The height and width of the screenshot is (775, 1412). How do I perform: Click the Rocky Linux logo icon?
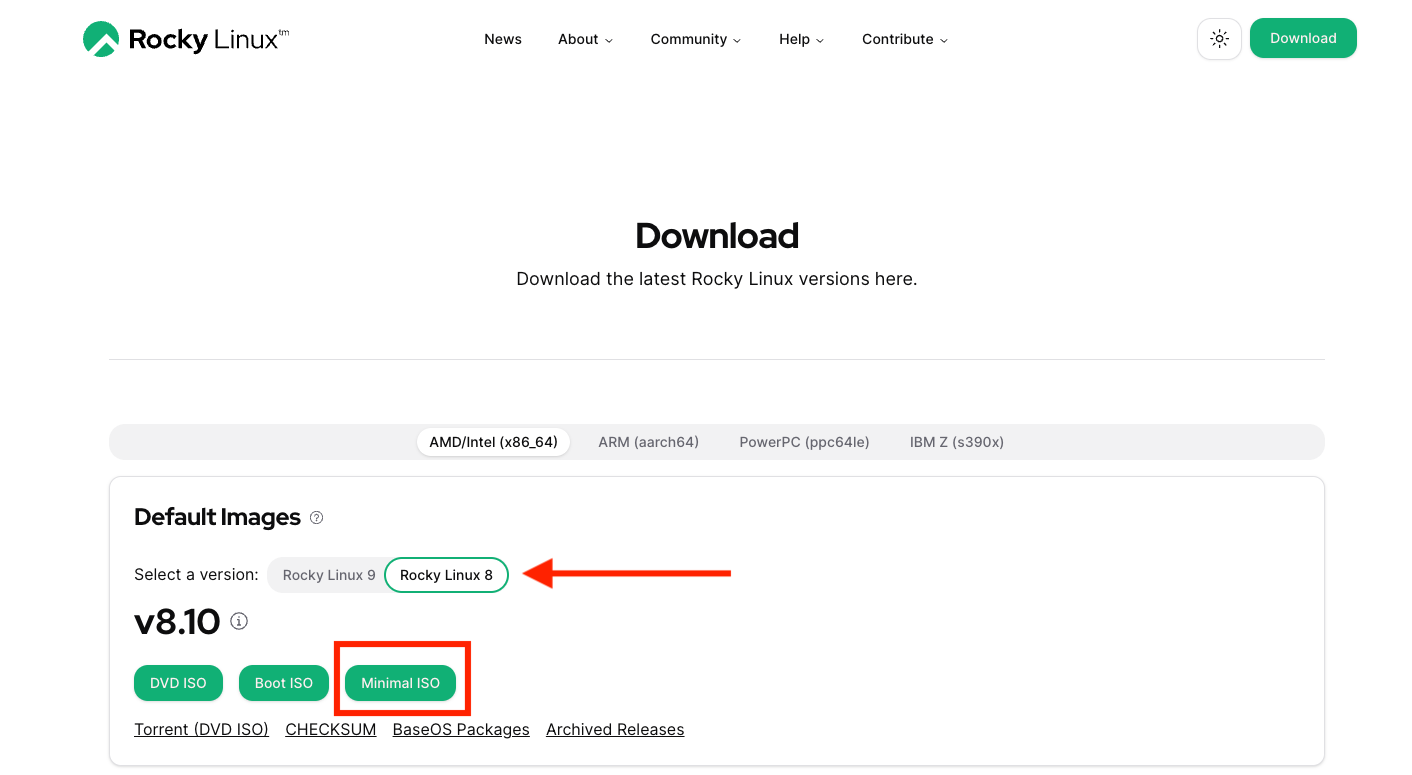pyautogui.click(x=101, y=39)
